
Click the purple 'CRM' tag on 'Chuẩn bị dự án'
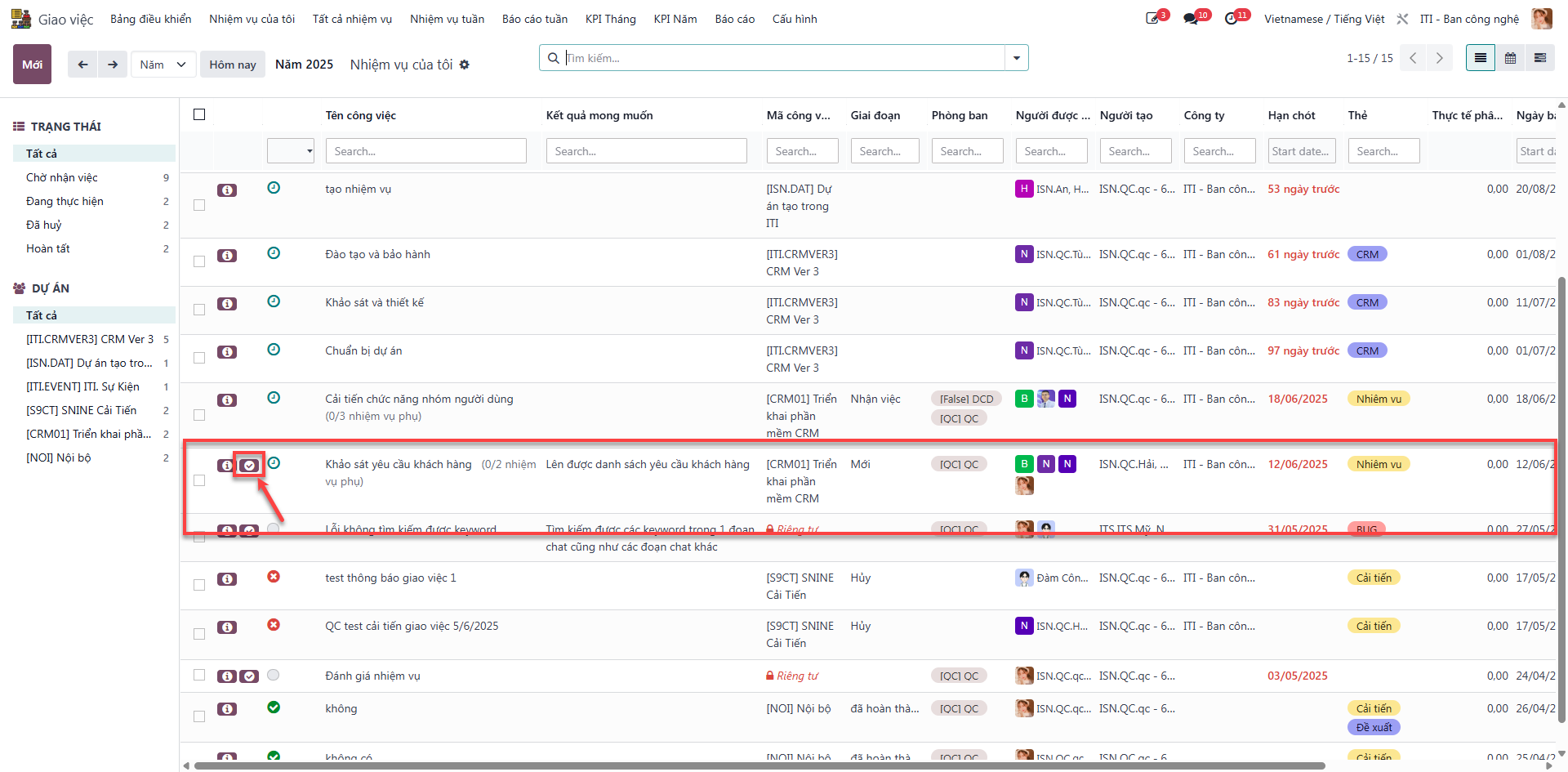(1367, 351)
